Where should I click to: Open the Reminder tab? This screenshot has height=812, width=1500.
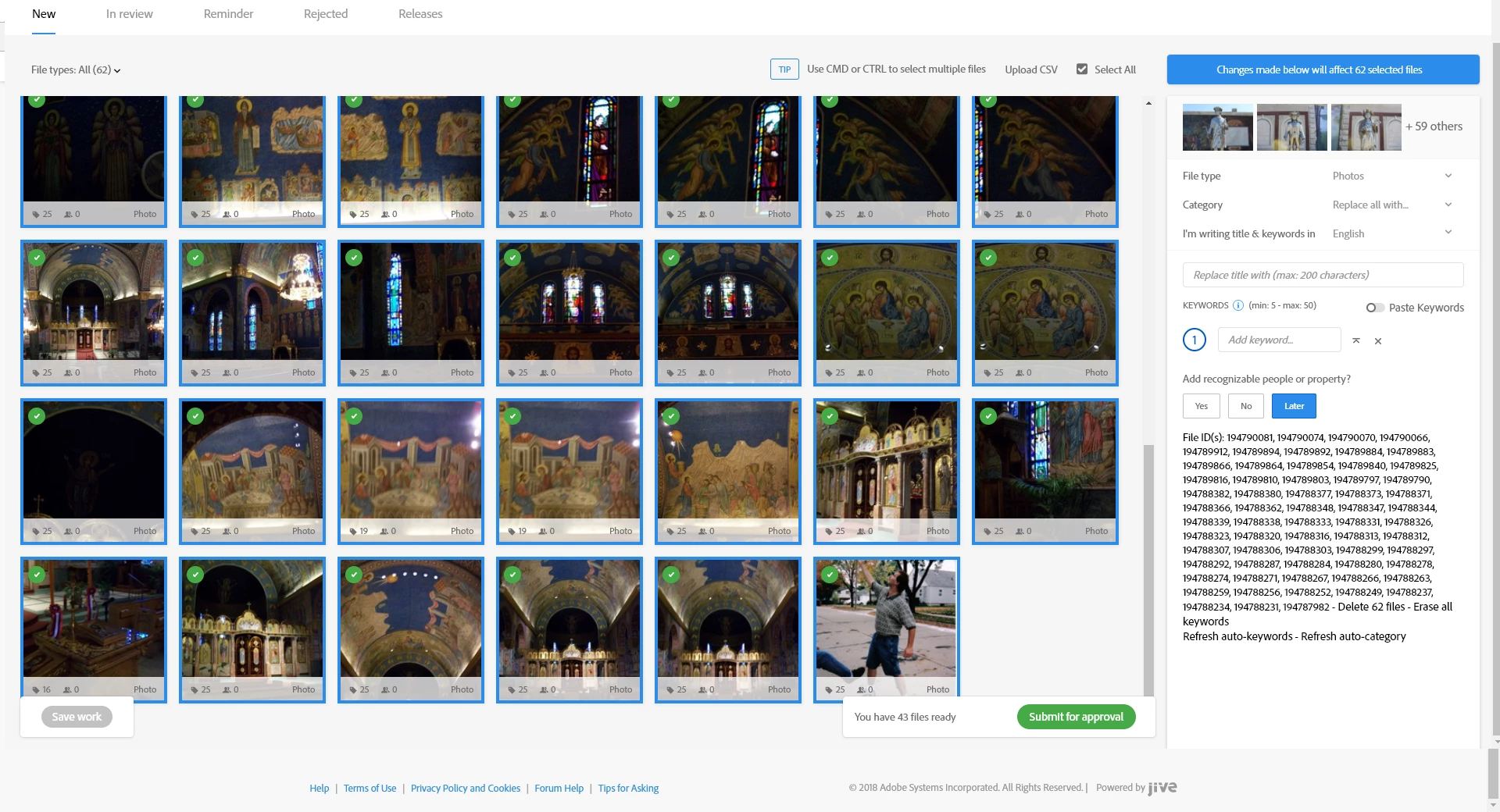point(228,14)
